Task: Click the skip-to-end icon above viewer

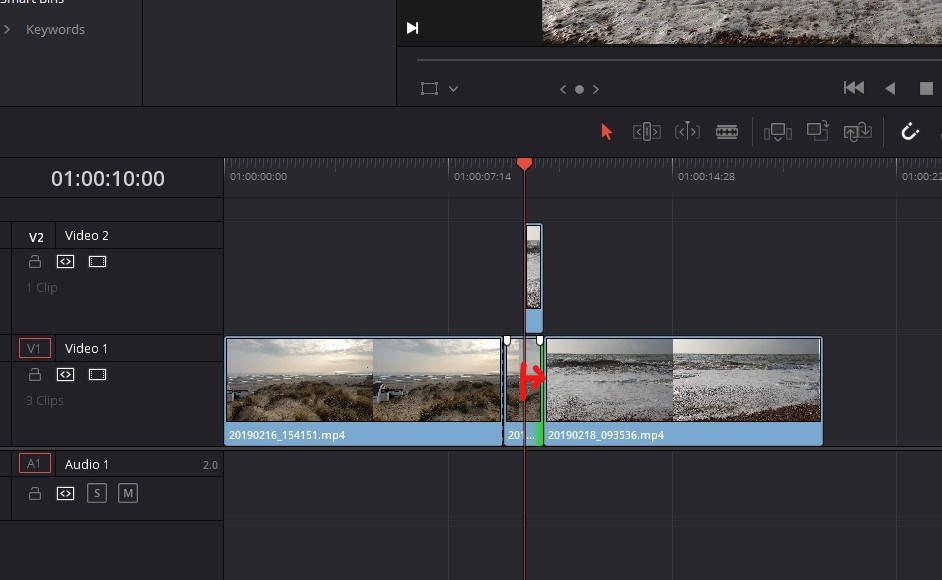Action: [412, 28]
